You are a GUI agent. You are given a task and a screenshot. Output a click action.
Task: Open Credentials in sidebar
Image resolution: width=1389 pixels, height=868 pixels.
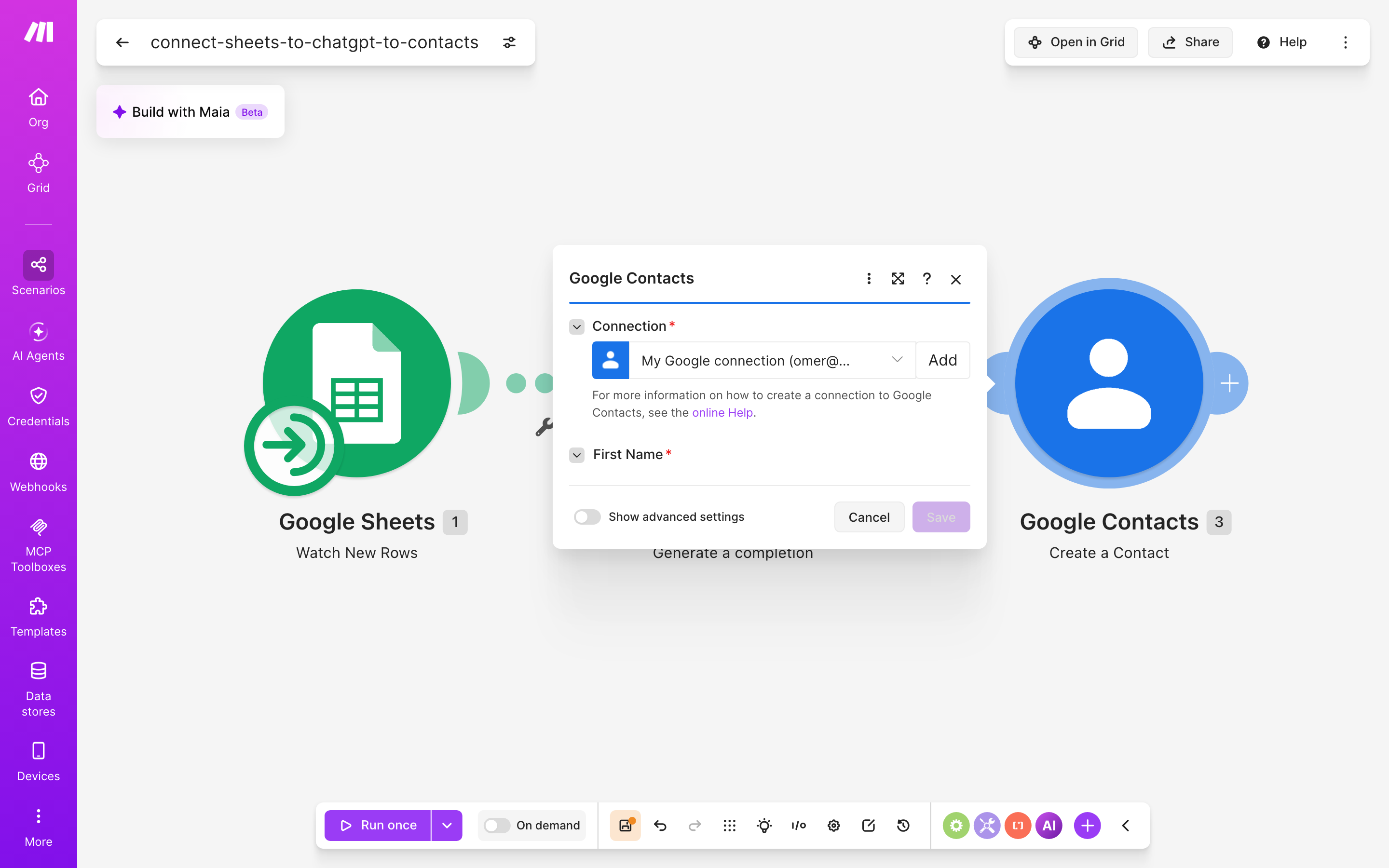[39, 407]
